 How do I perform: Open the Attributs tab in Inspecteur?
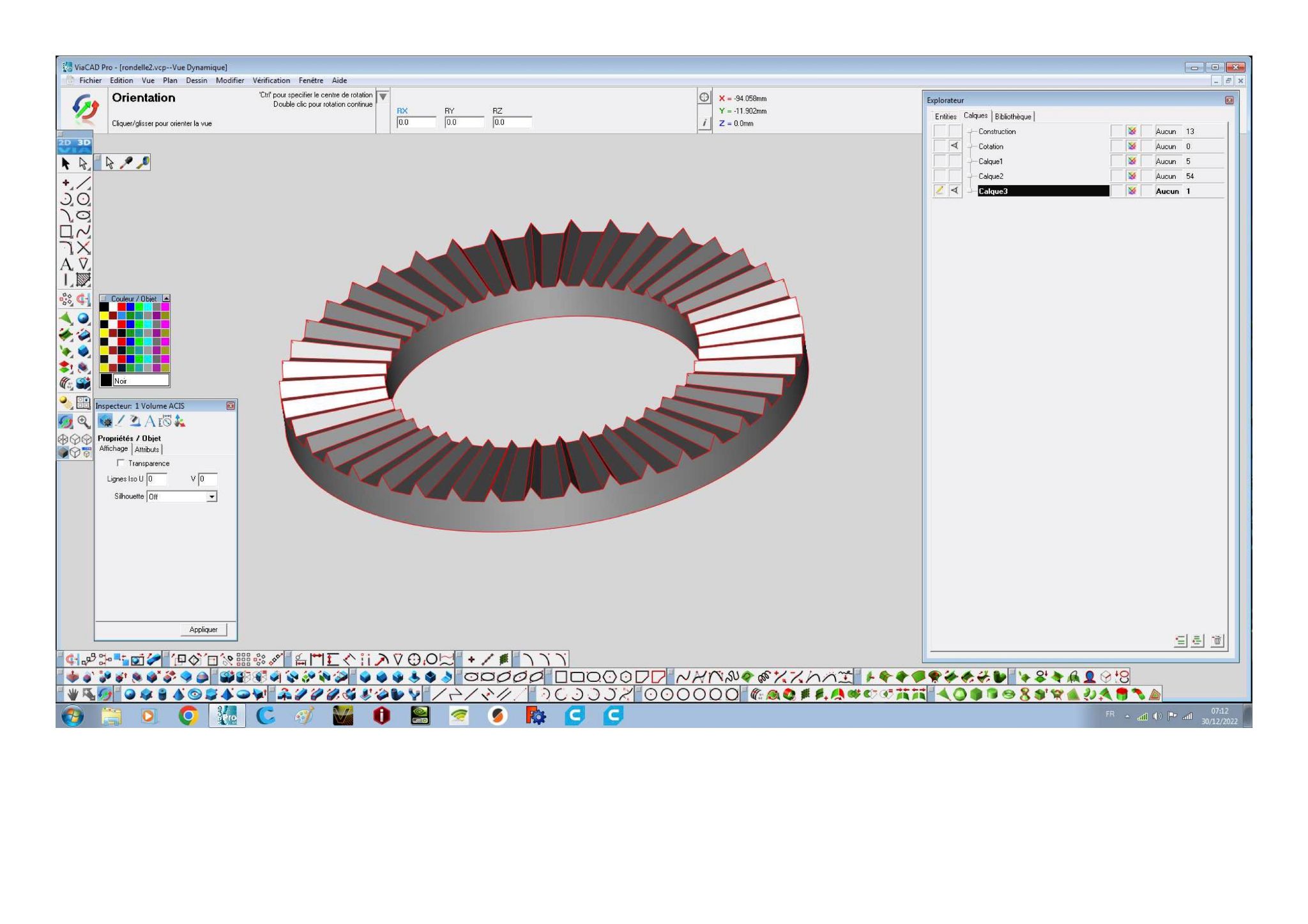[146, 450]
